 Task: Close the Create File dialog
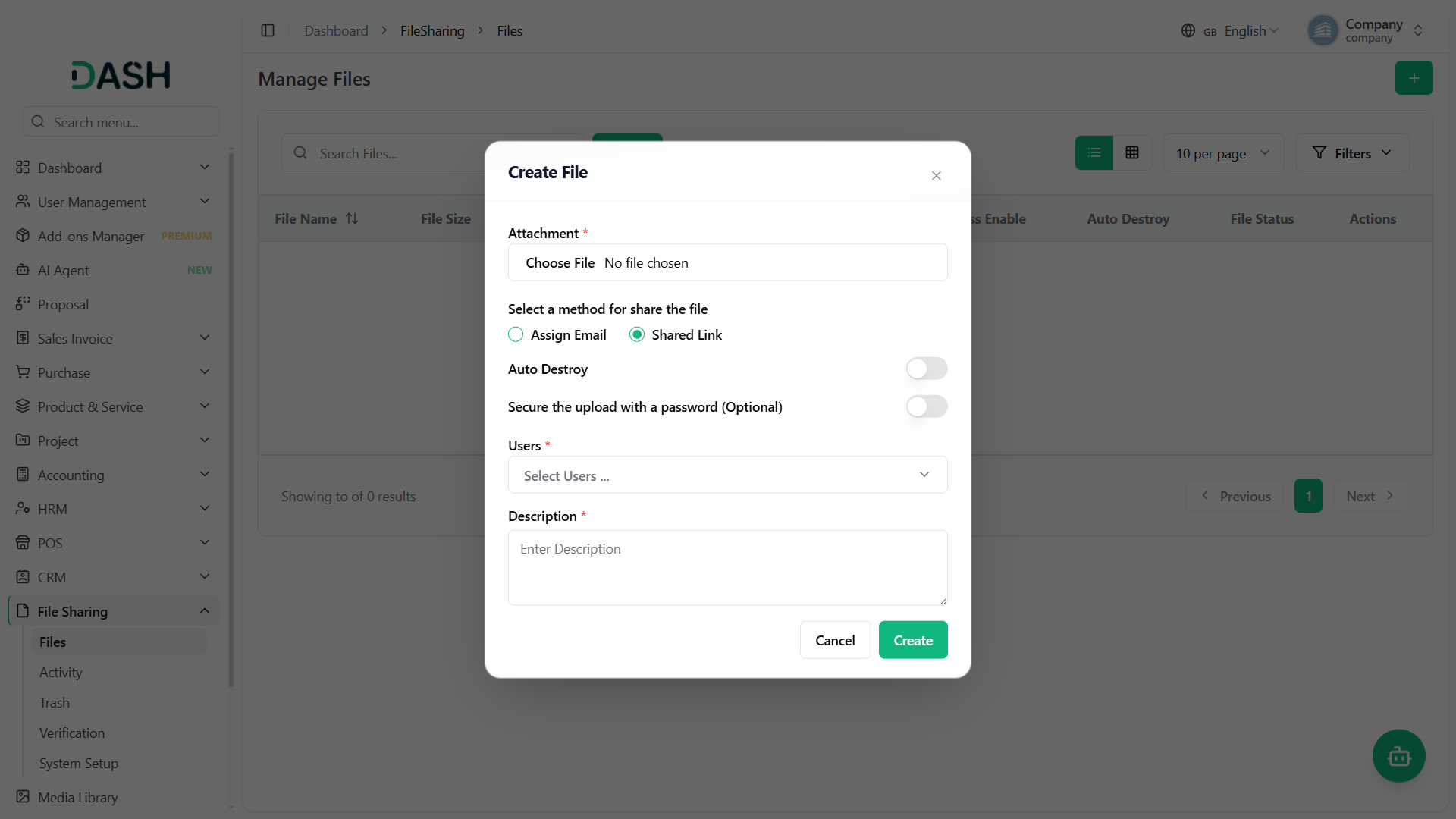click(x=937, y=175)
